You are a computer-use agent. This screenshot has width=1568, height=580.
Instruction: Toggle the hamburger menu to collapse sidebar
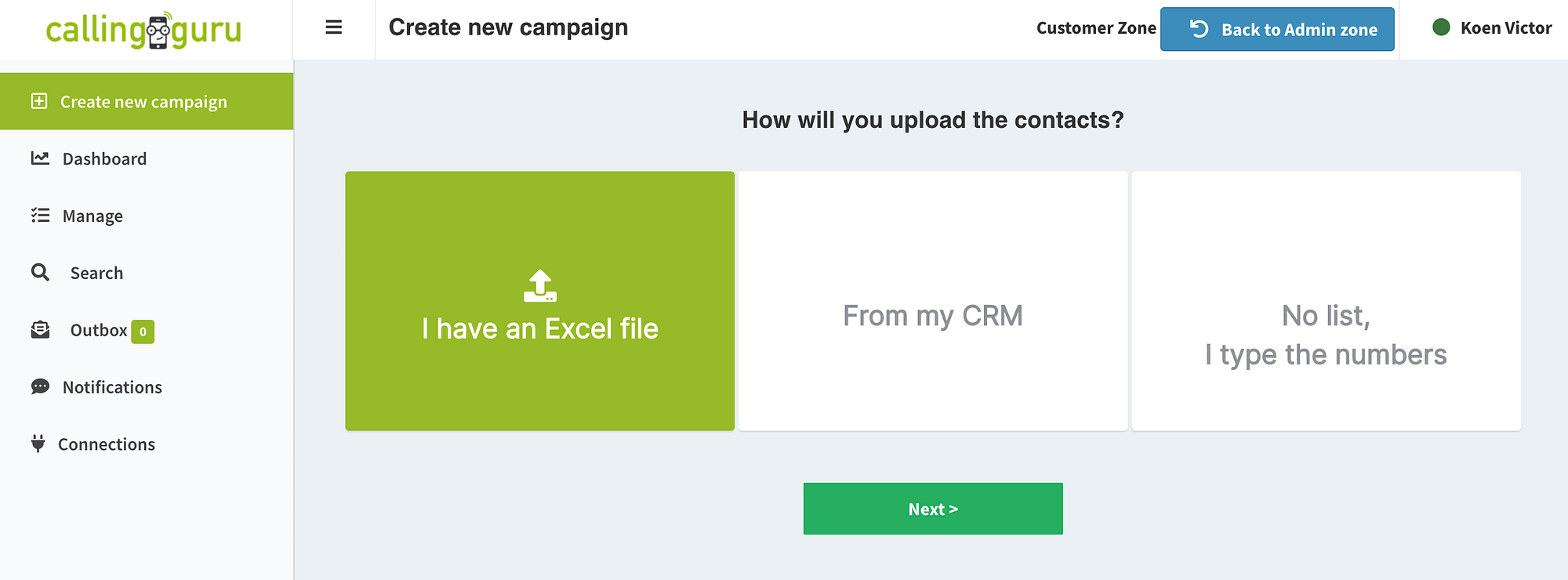click(x=334, y=27)
